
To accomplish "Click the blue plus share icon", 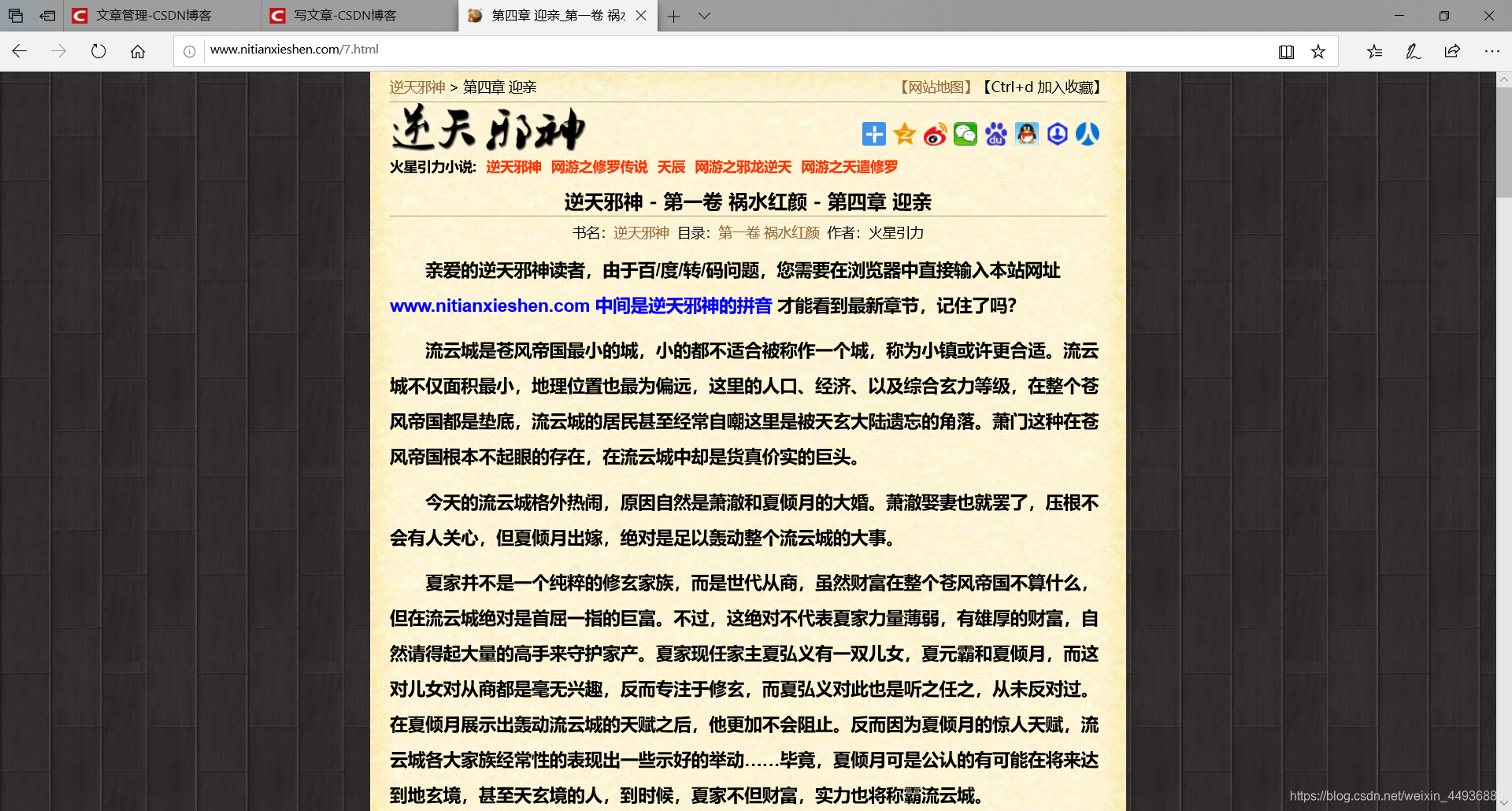I will pyautogui.click(x=873, y=134).
